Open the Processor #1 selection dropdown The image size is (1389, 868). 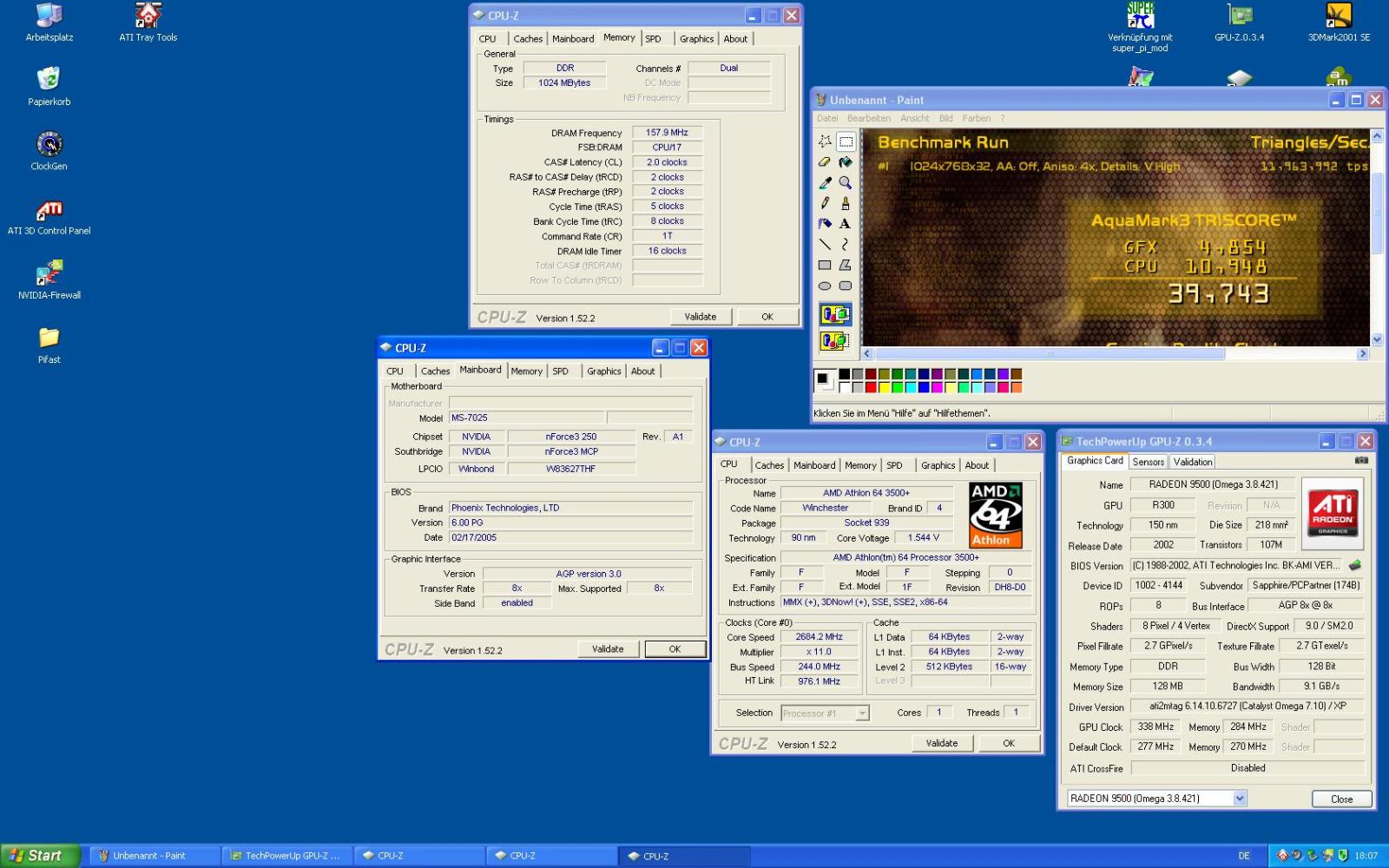point(862,713)
